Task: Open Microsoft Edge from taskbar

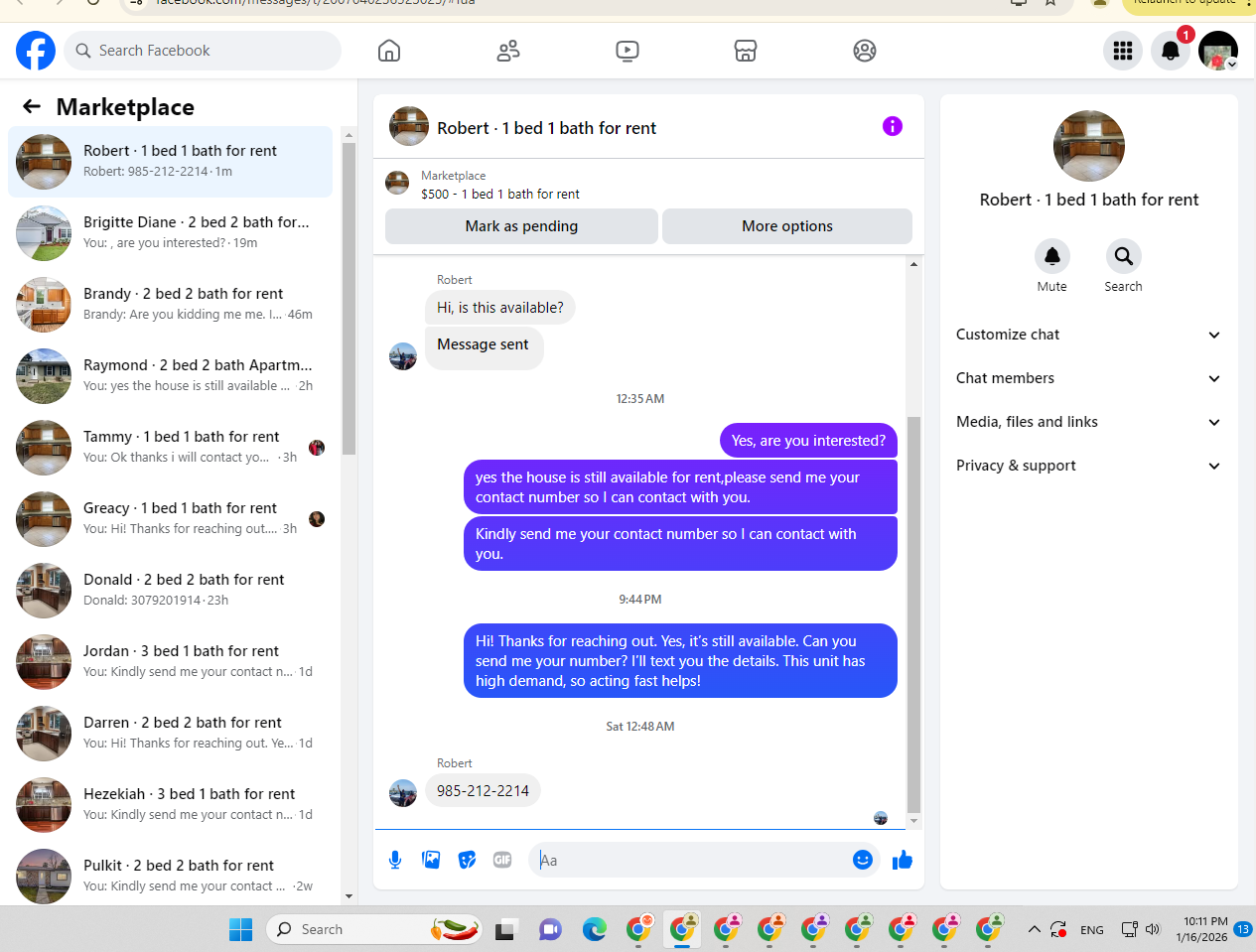Action: tap(594, 929)
